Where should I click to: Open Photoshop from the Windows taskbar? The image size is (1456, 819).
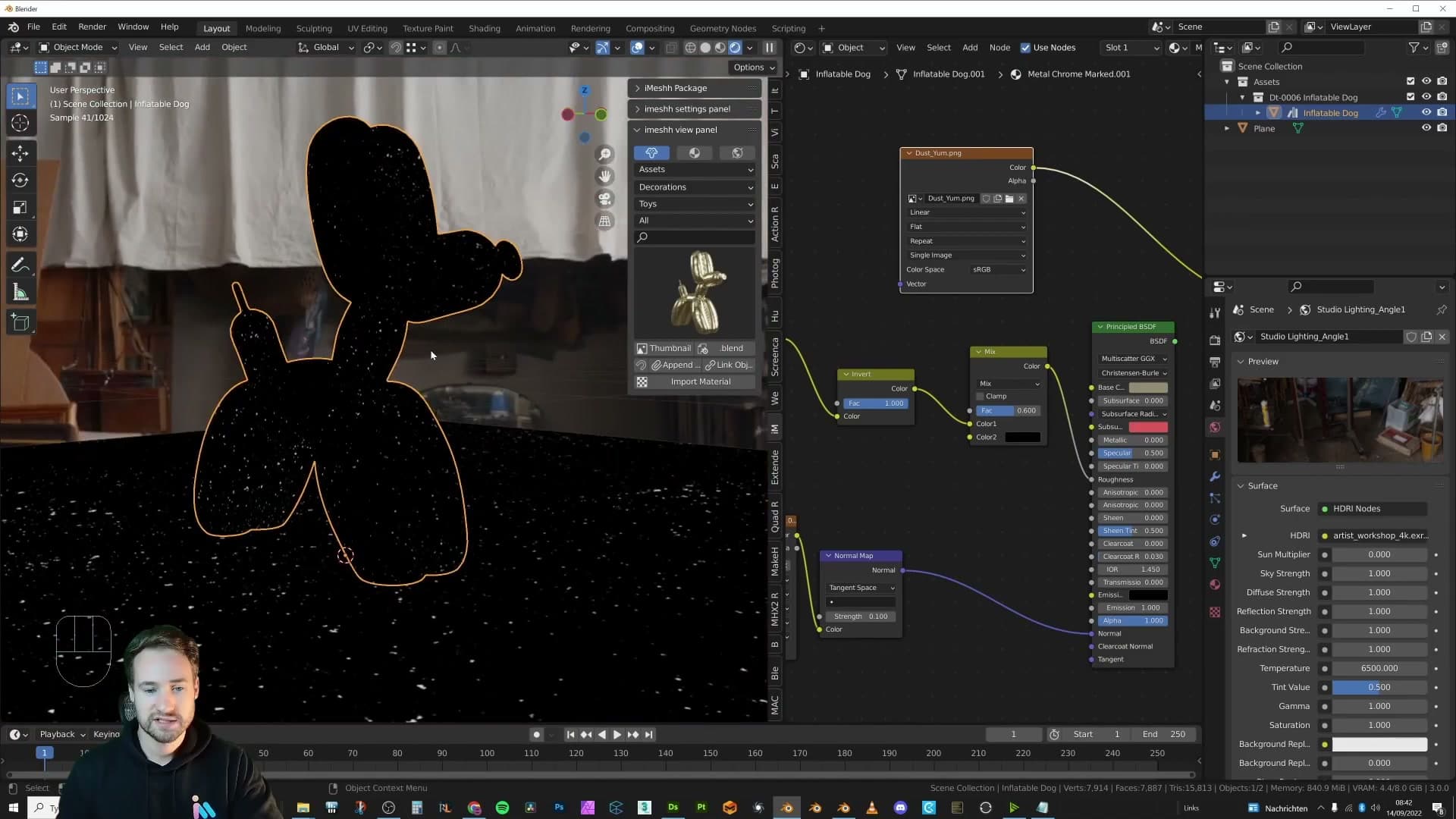559,808
